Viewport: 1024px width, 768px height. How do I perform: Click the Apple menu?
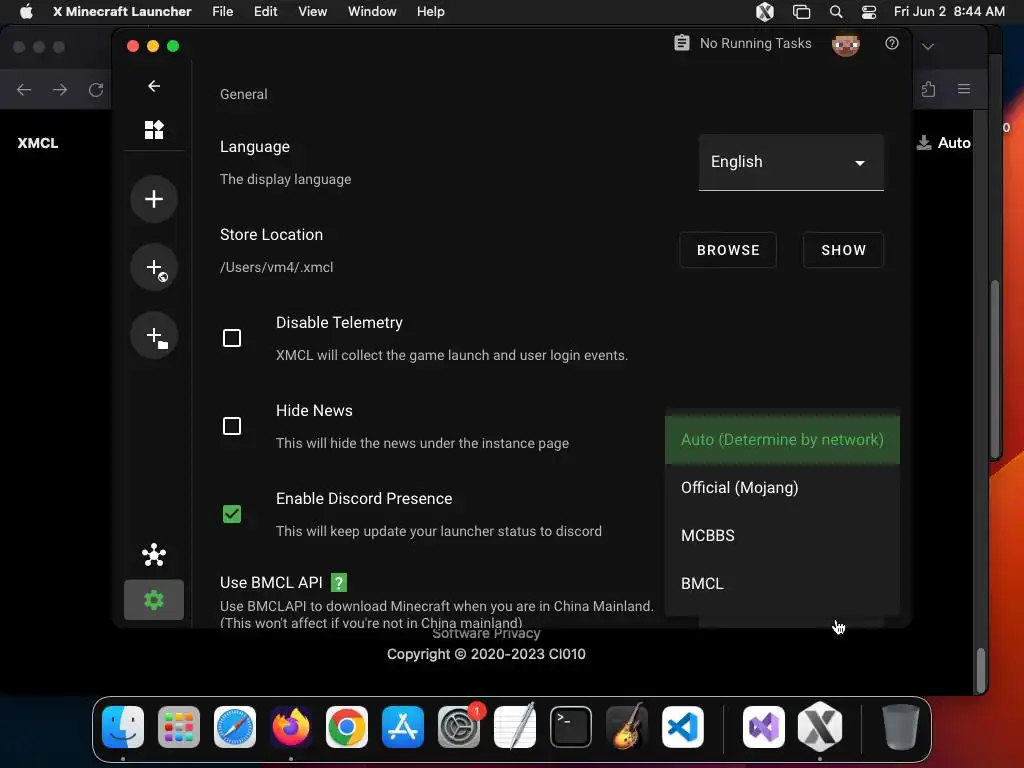coord(26,12)
